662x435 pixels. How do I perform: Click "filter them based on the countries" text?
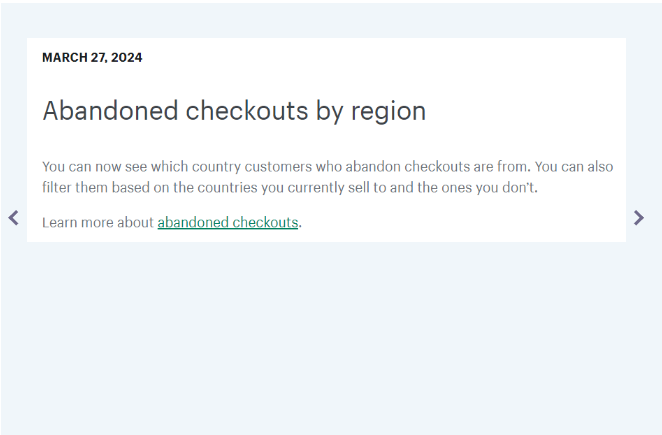click(x=149, y=187)
